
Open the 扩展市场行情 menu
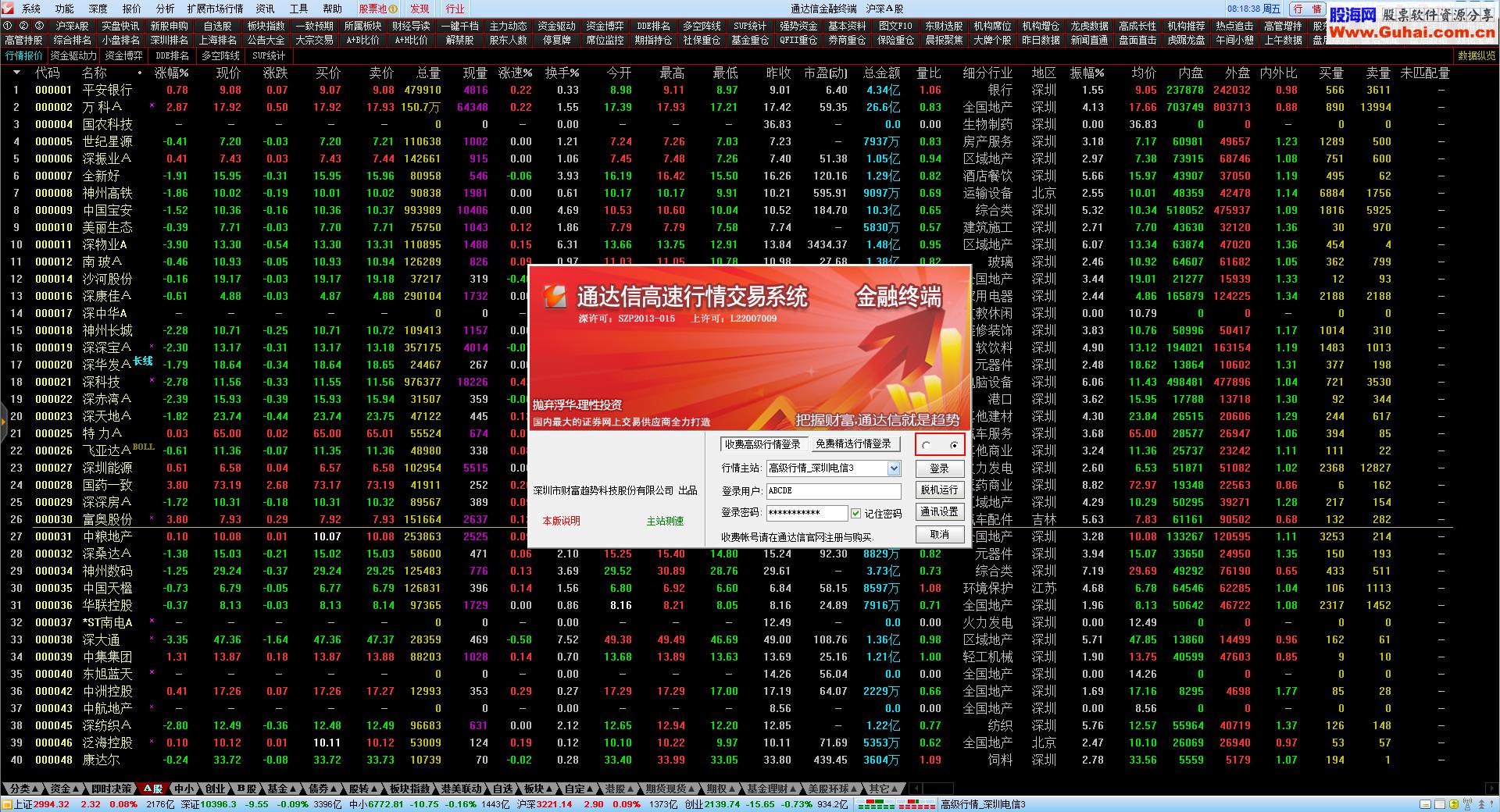click(215, 9)
